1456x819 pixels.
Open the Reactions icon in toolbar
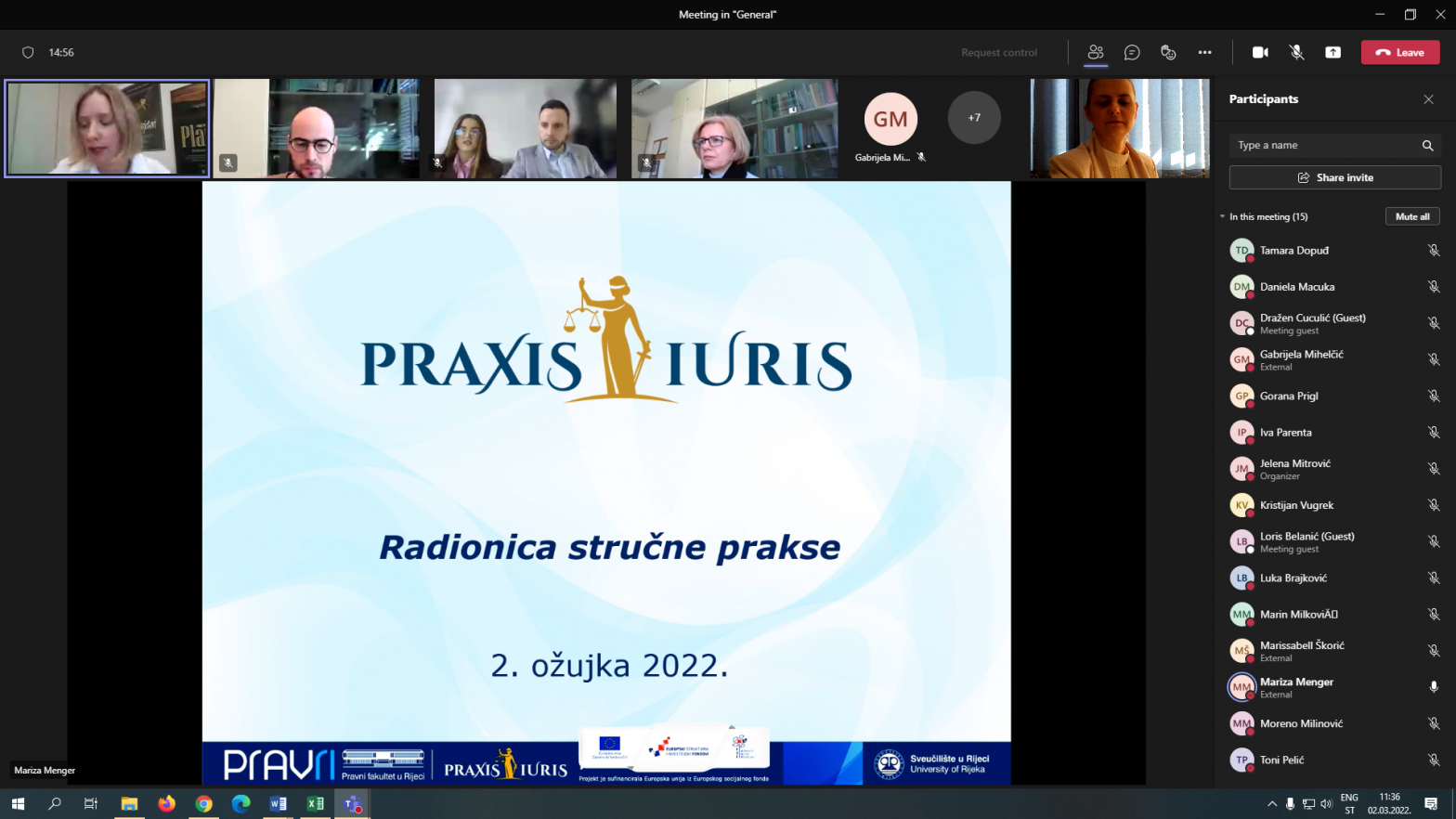[1168, 52]
